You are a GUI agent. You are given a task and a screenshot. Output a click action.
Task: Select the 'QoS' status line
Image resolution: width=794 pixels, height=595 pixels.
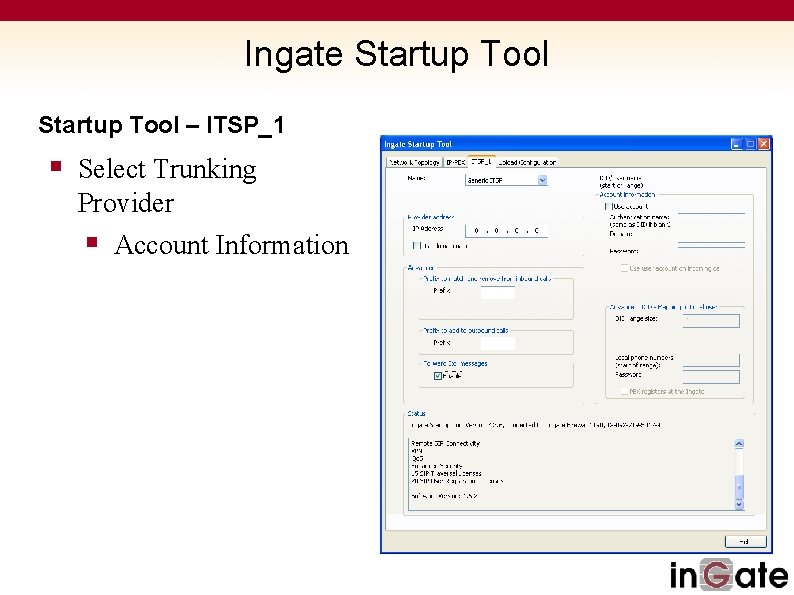coord(417,458)
